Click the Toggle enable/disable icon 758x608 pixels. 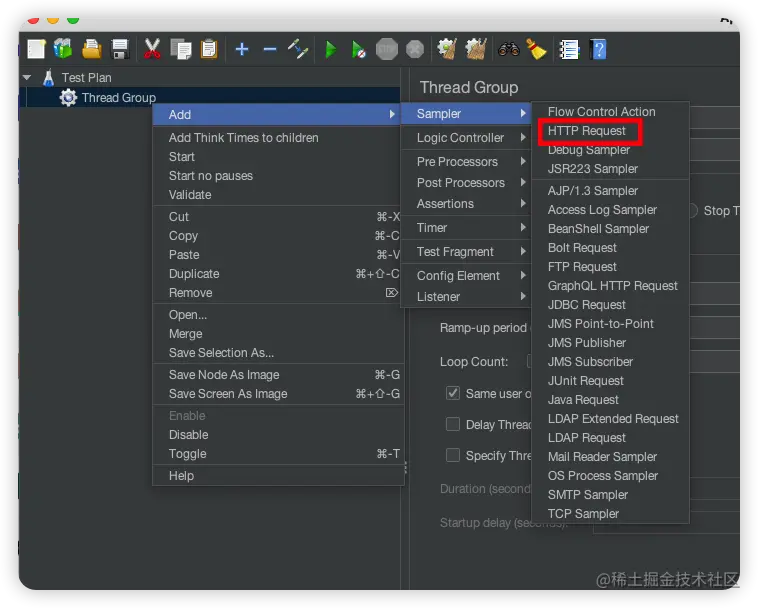coord(298,49)
